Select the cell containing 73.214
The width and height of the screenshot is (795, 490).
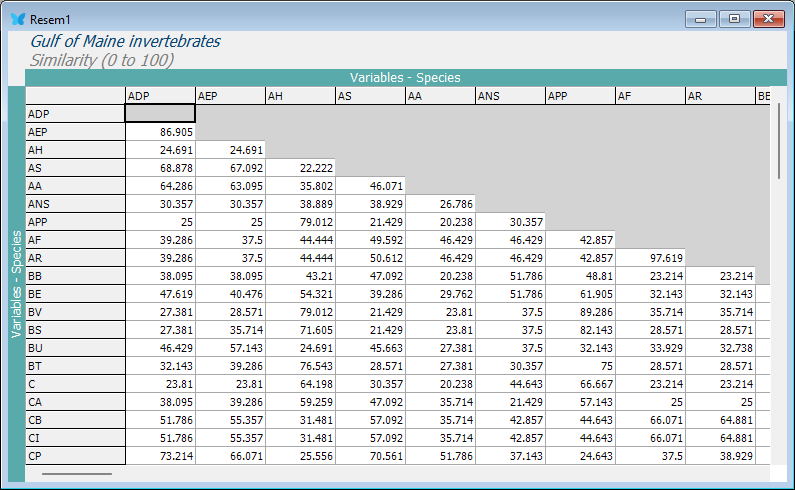159,456
